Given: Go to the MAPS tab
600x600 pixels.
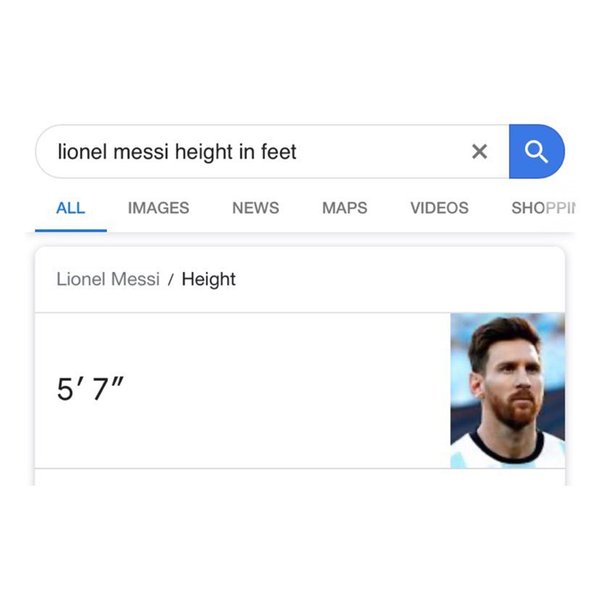Looking at the screenshot, I should [x=345, y=208].
